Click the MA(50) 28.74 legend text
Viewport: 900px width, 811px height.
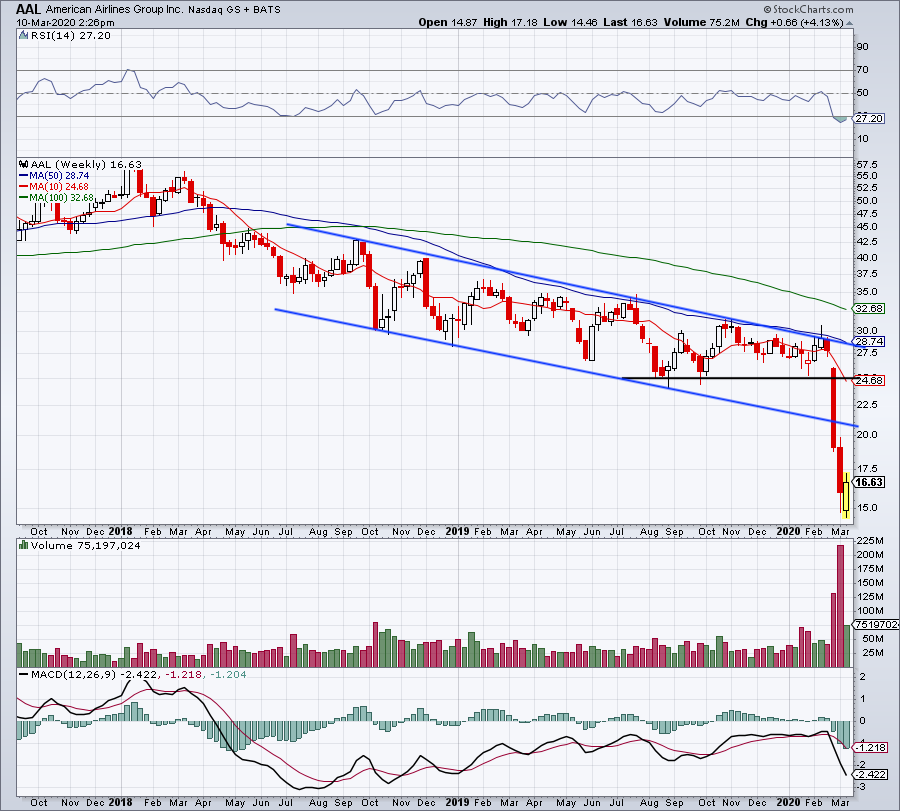pos(59,176)
